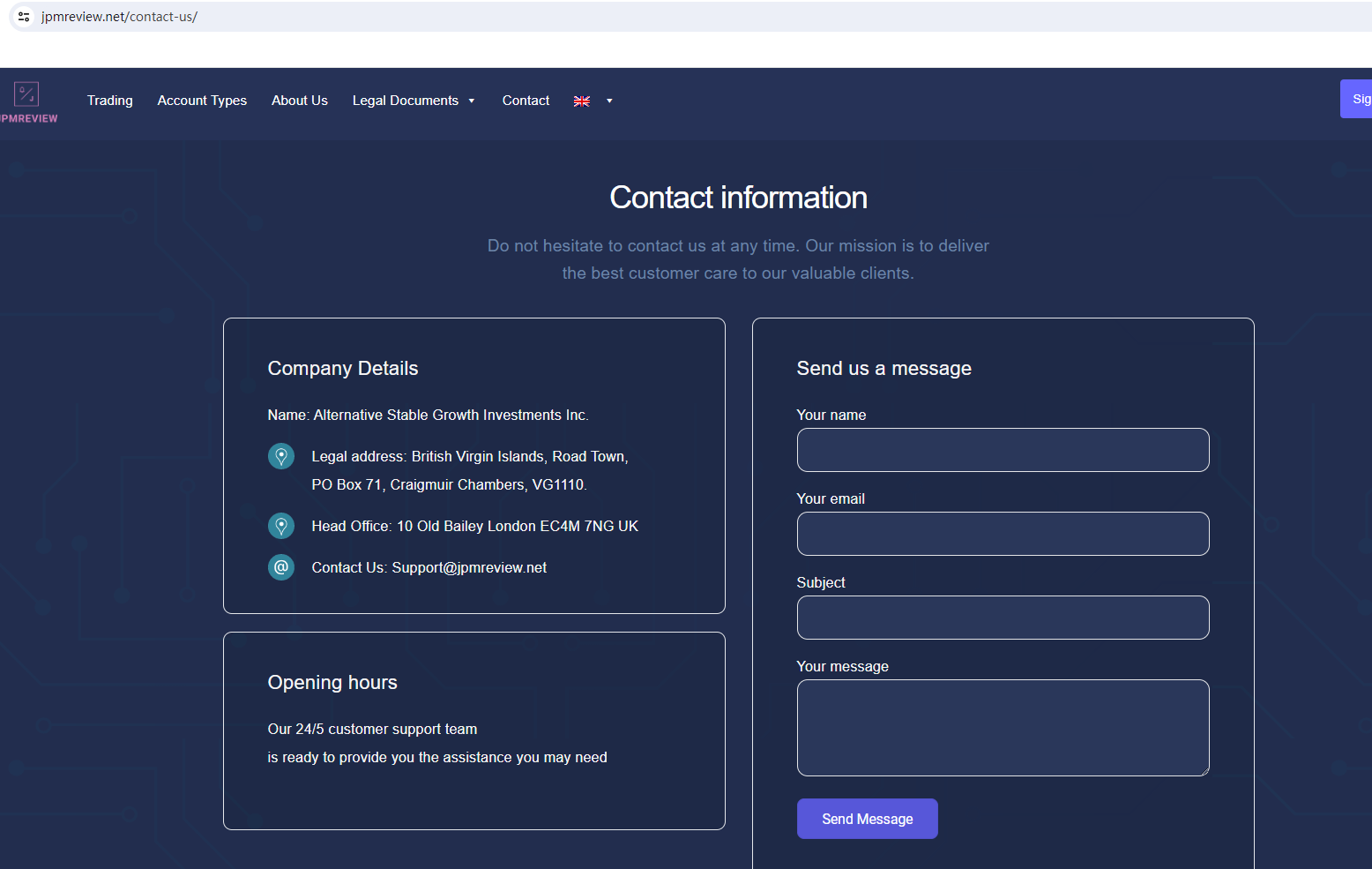Click the UK flag language icon

(x=582, y=101)
